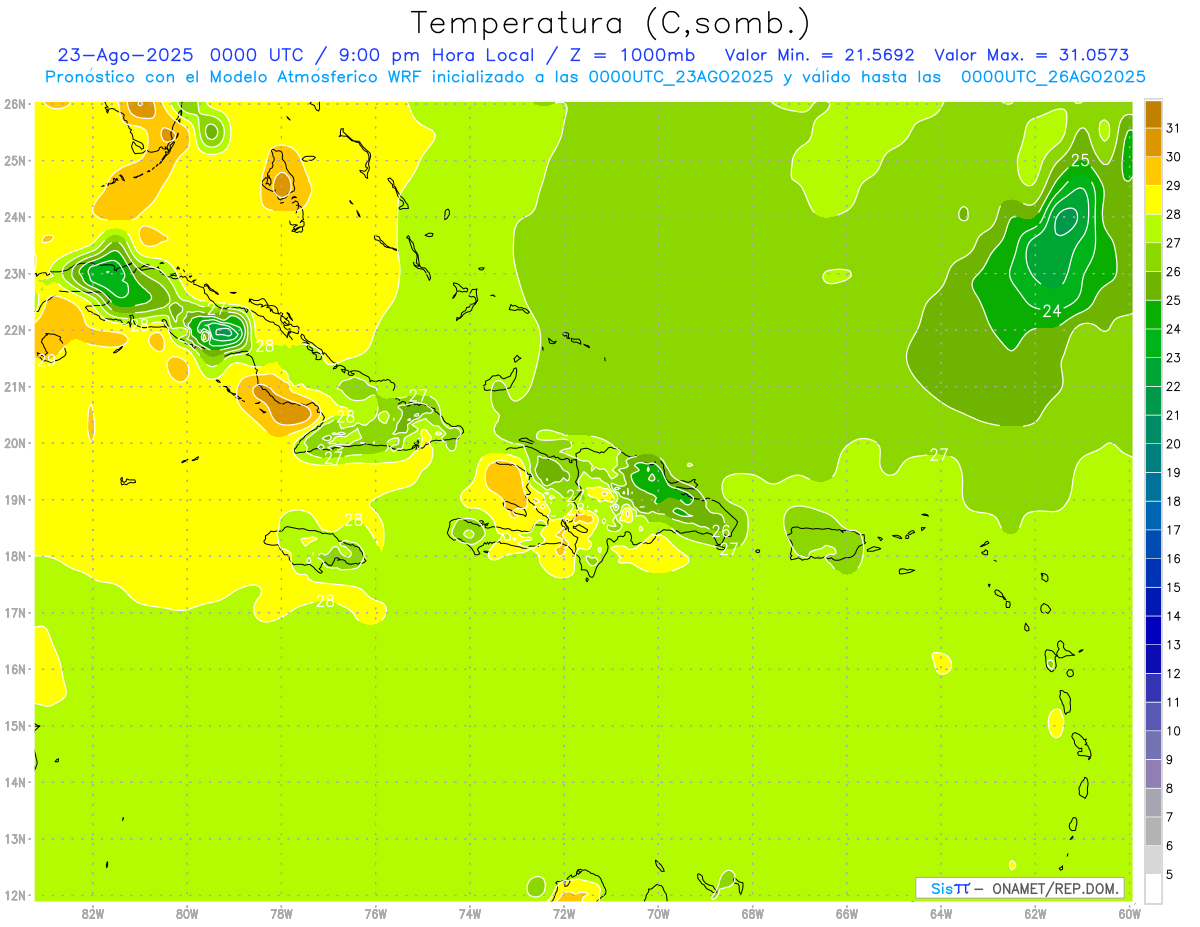Click the 74W longitude axis label
This screenshot has width=1200, height=927.
coord(470,912)
